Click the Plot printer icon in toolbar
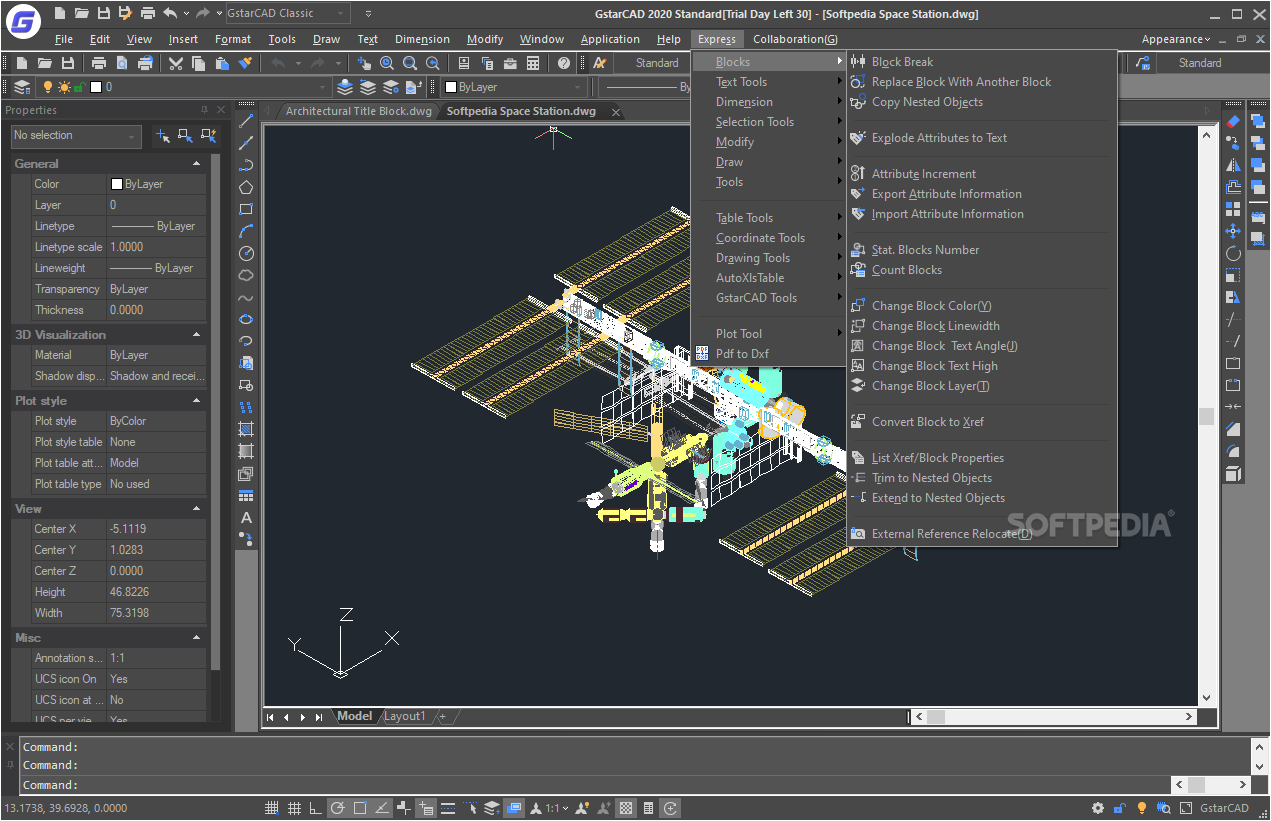1271x821 pixels. point(98,63)
